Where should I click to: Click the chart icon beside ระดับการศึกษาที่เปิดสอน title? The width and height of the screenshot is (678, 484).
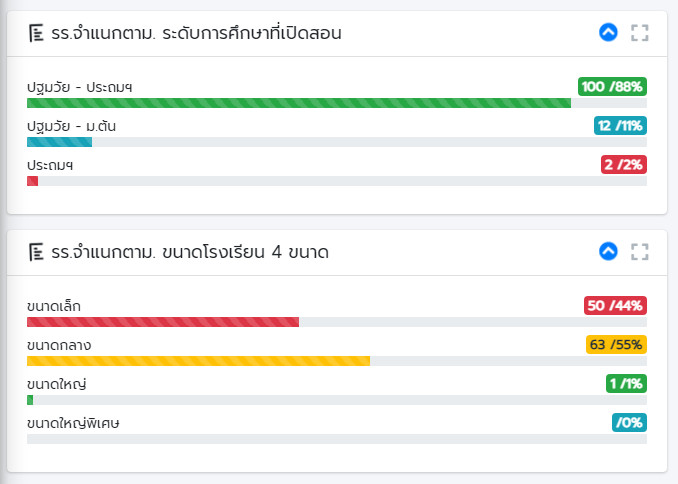36,33
